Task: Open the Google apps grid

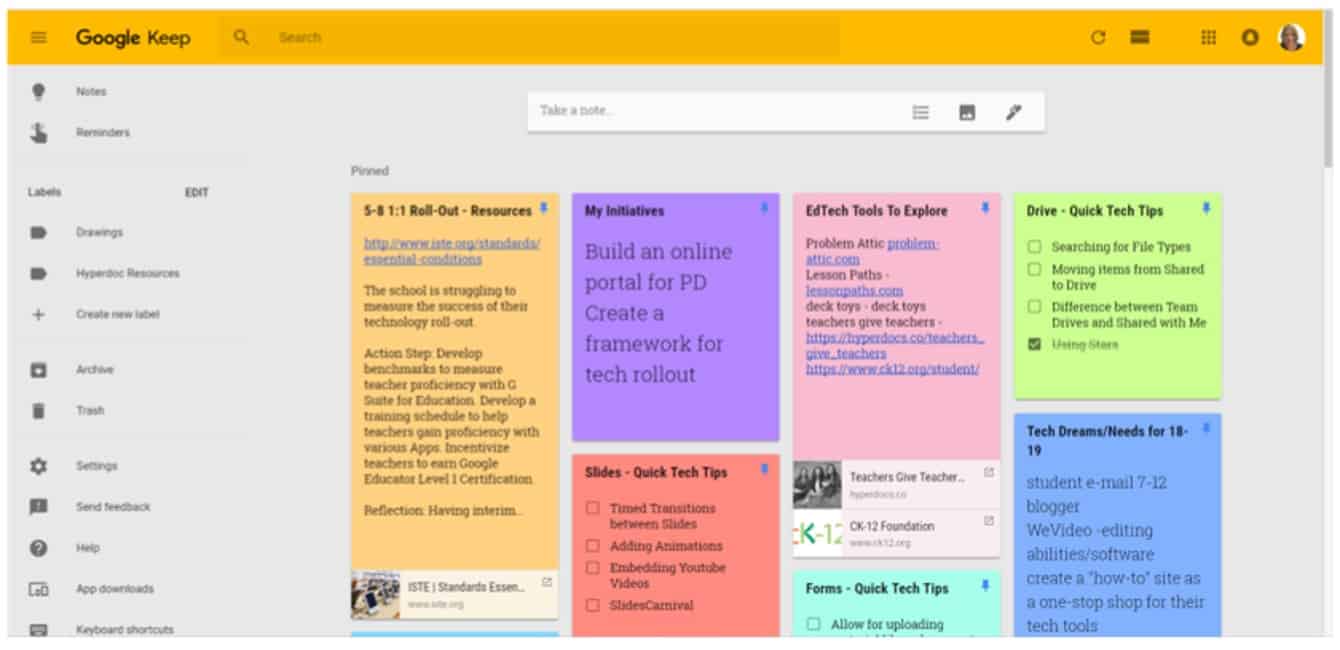Action: pyautogui.click(x=1208, y=38)
